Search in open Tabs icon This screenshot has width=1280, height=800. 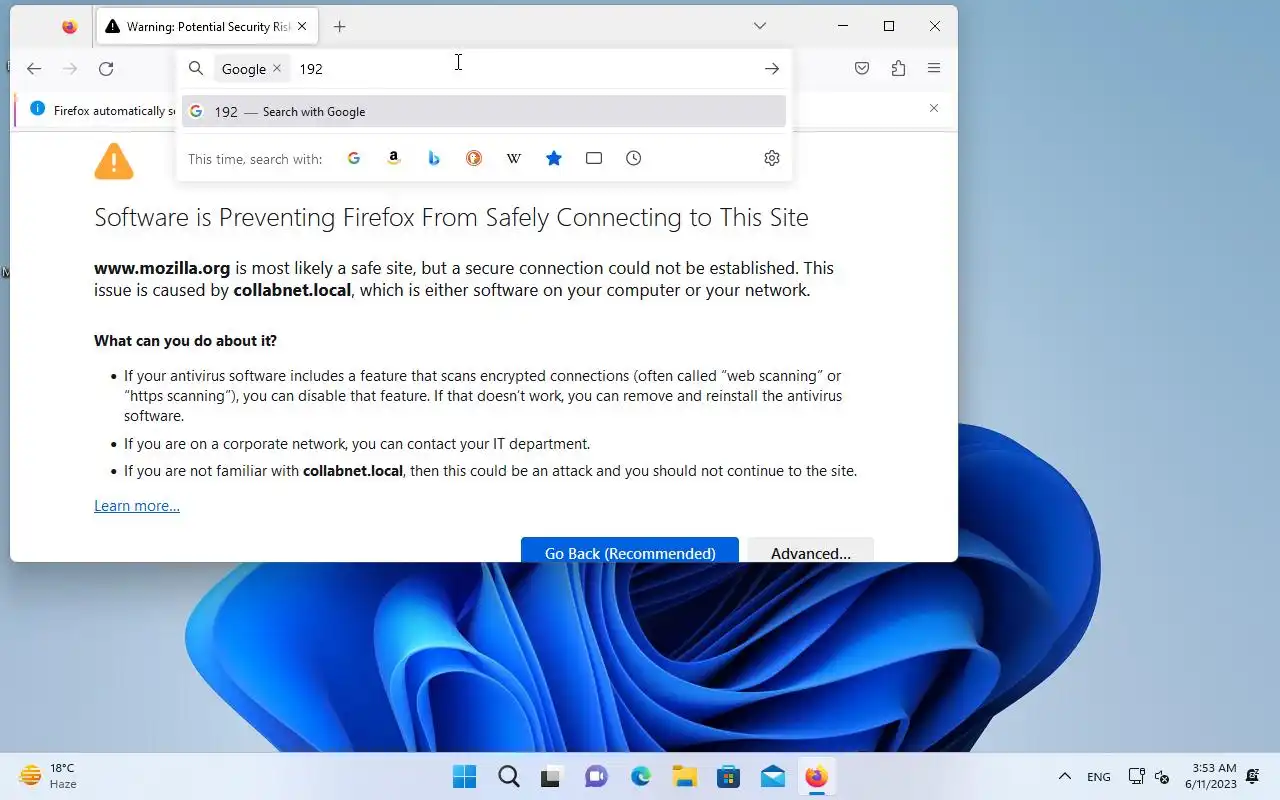(594, 158)
